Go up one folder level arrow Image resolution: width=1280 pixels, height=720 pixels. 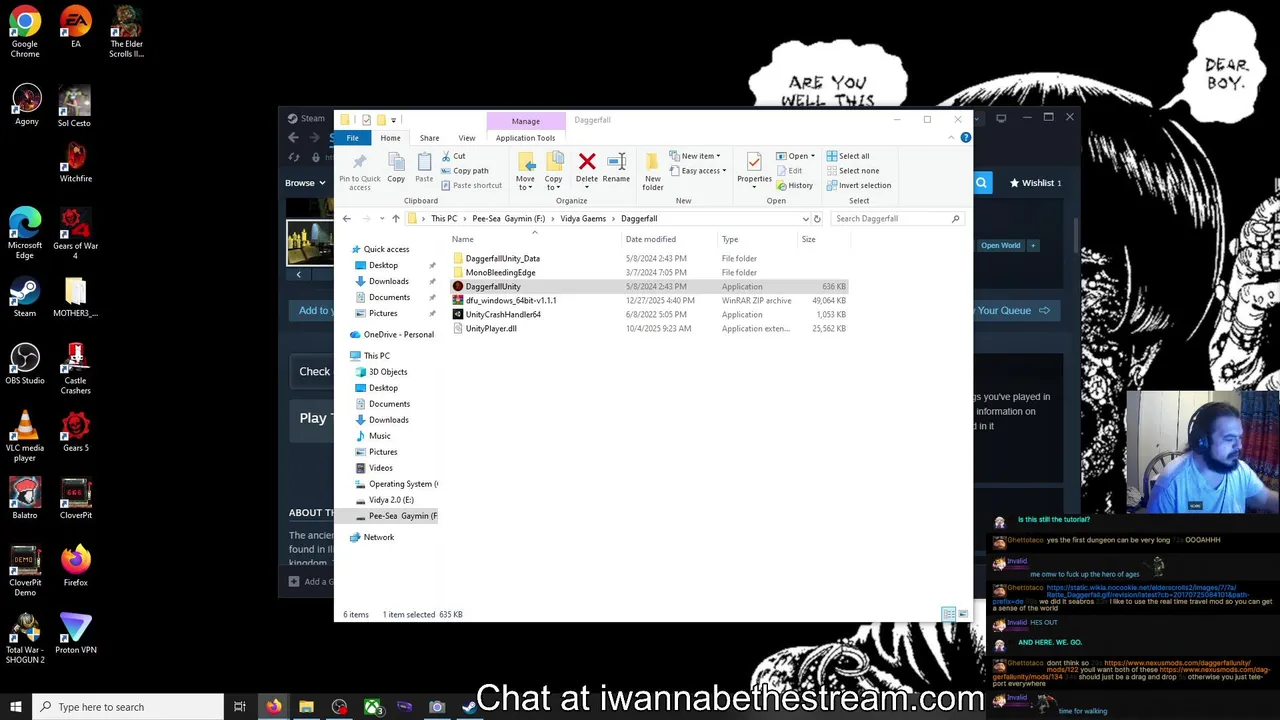point(396,219)
